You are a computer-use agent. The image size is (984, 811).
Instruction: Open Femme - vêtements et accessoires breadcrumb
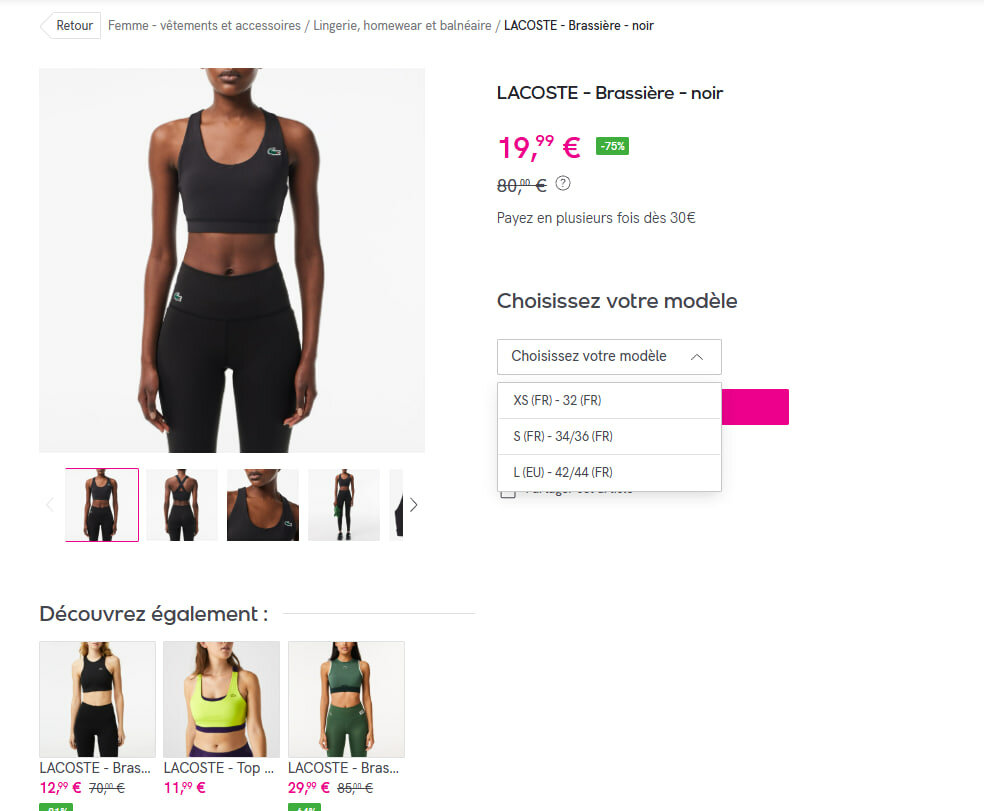[204, 26]
